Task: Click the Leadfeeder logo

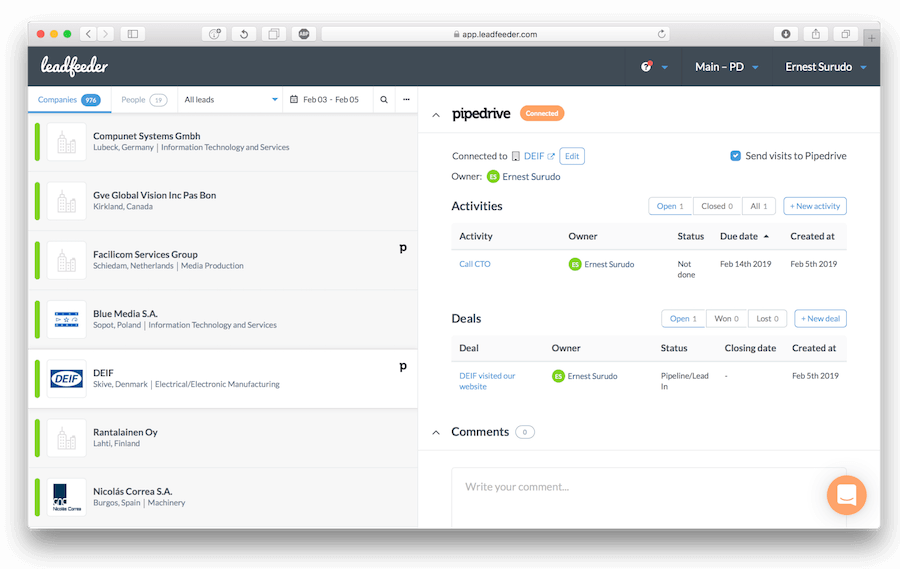Action: tap(74, 67)
